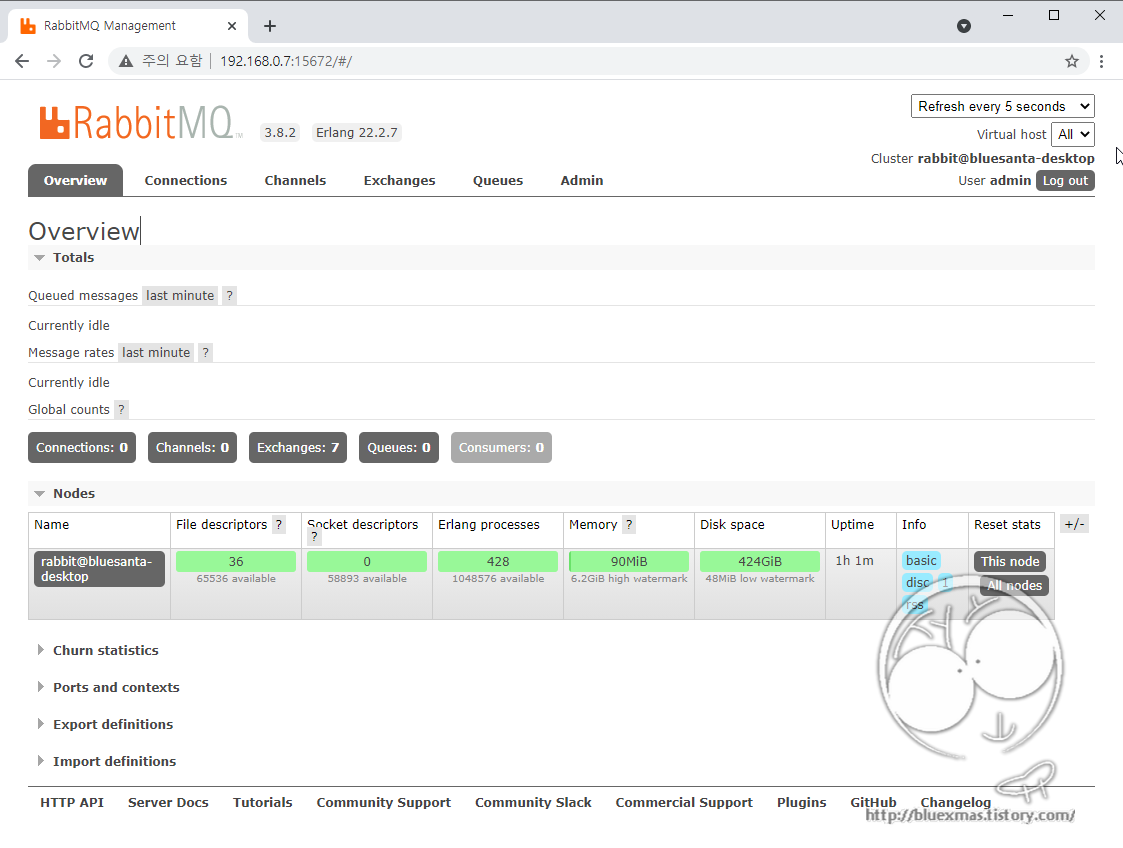This screenshot has width=1123, height=848.
Task: Open help for Memory column
Action: click(x=629, y=525)
